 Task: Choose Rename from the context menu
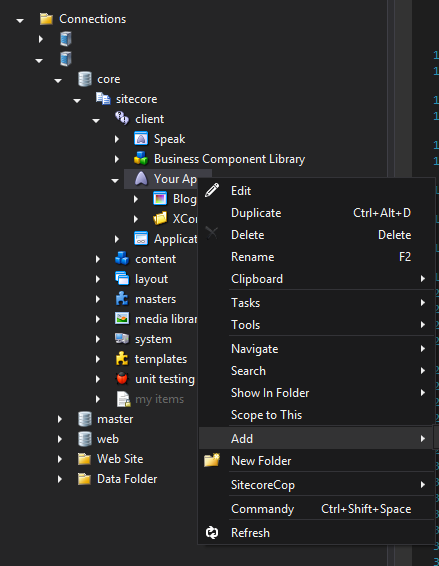tap(316, 257)
